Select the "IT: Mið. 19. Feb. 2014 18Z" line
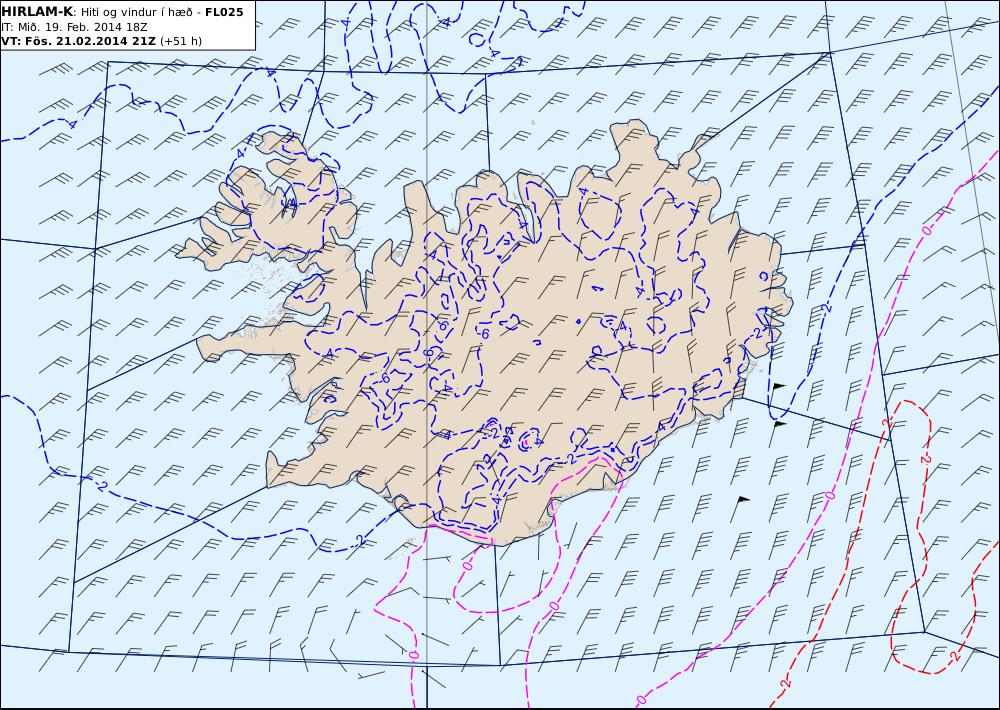Image resolution: width=1000 pixels, height=710 pixels. pos(75,27)
